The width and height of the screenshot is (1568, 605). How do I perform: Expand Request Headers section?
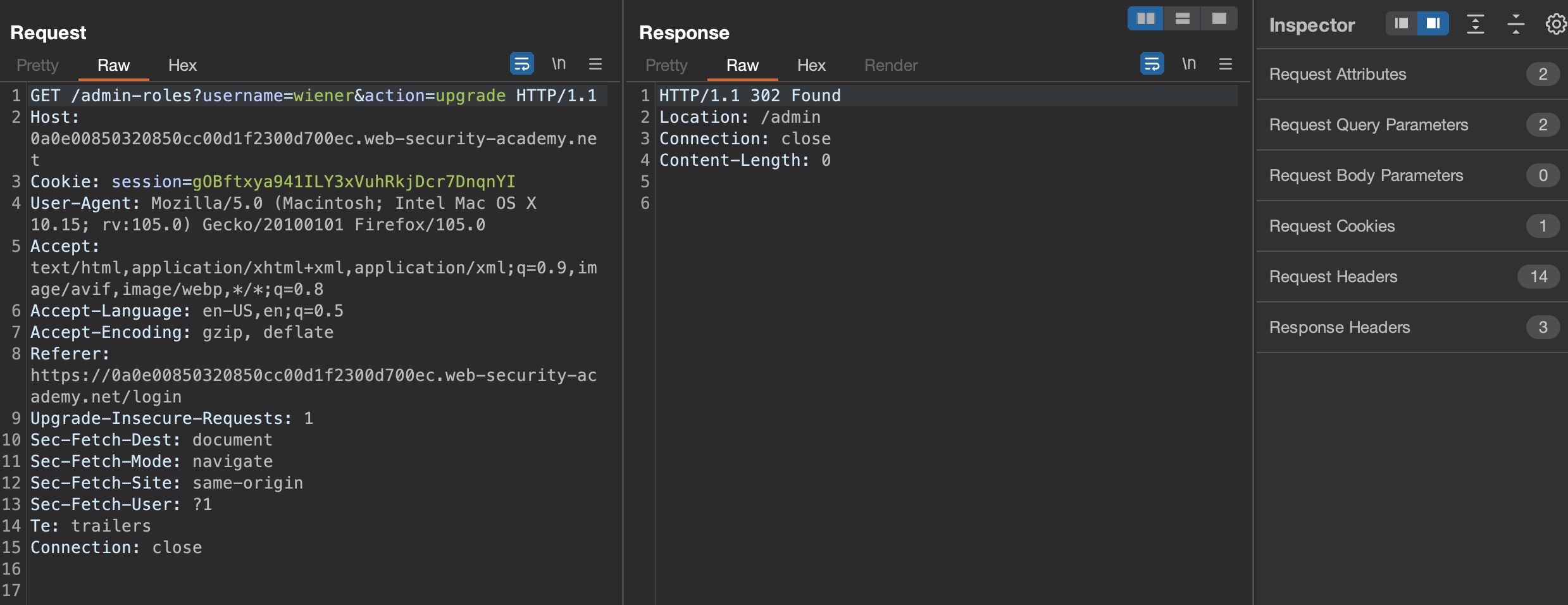[1333, 277]
